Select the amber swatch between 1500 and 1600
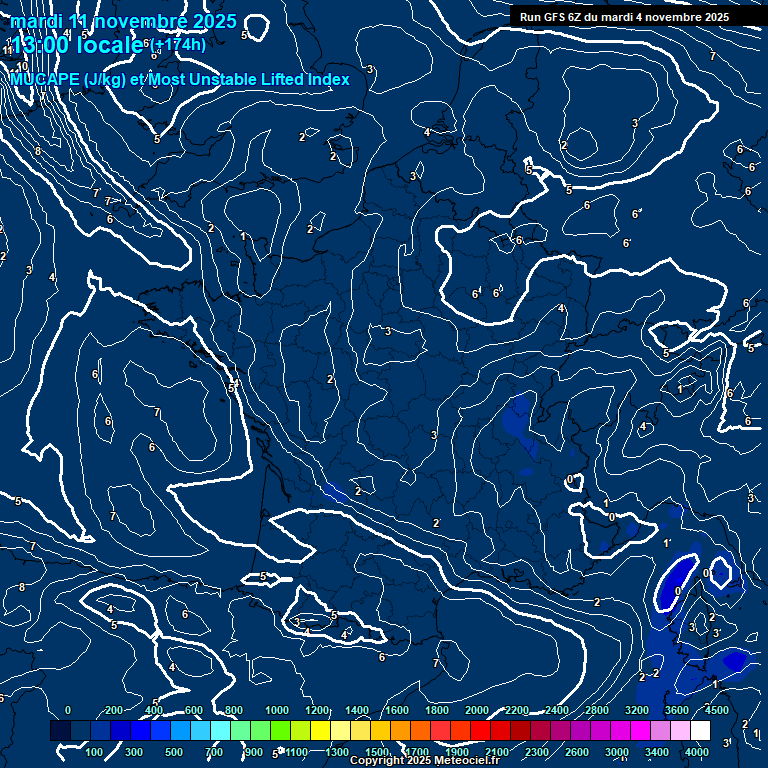 point(381,730)
